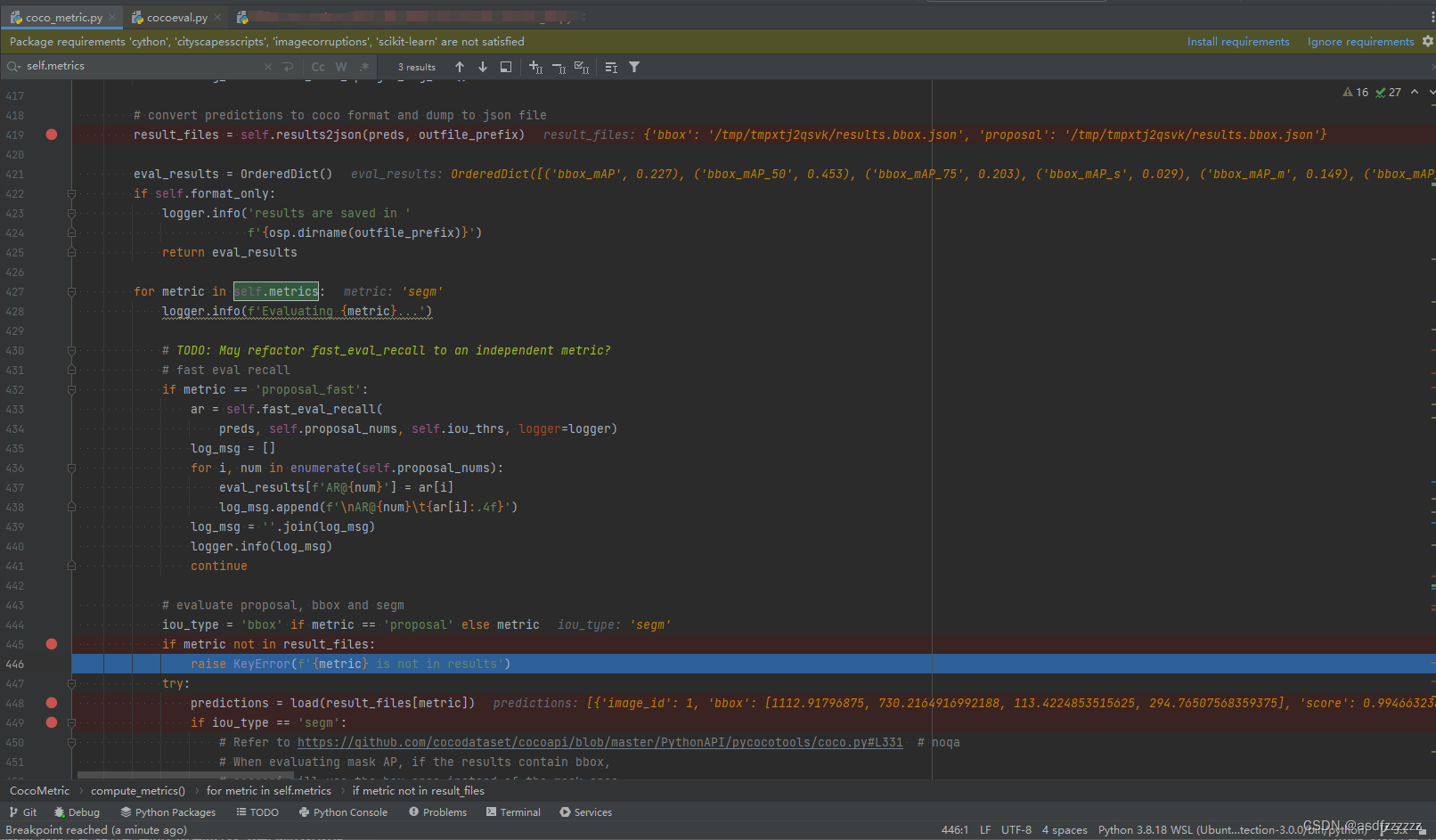
Task: Open search filter funnel icon
Action: 634,67
